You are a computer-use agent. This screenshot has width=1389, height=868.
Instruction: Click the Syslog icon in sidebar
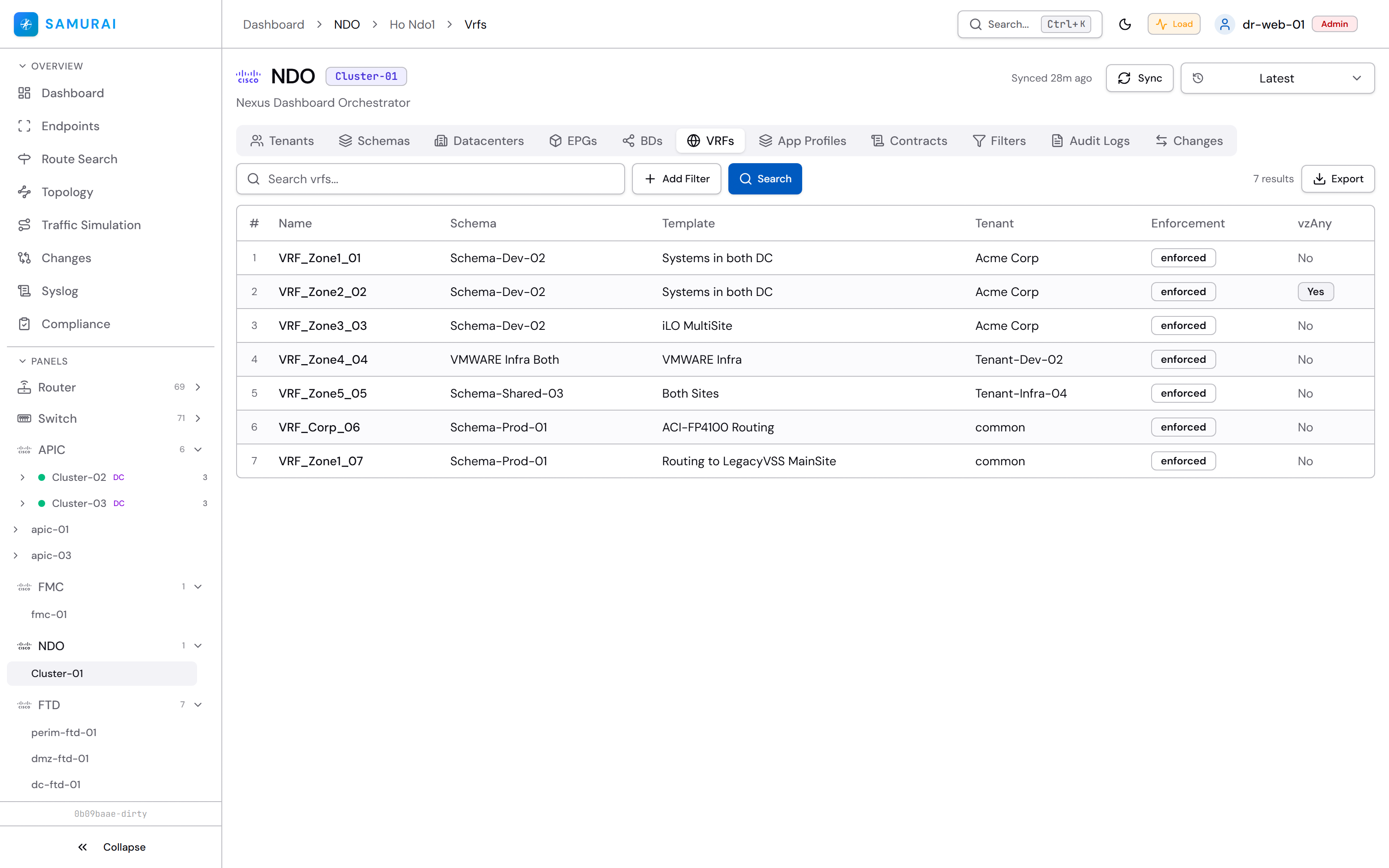(24, 291)
